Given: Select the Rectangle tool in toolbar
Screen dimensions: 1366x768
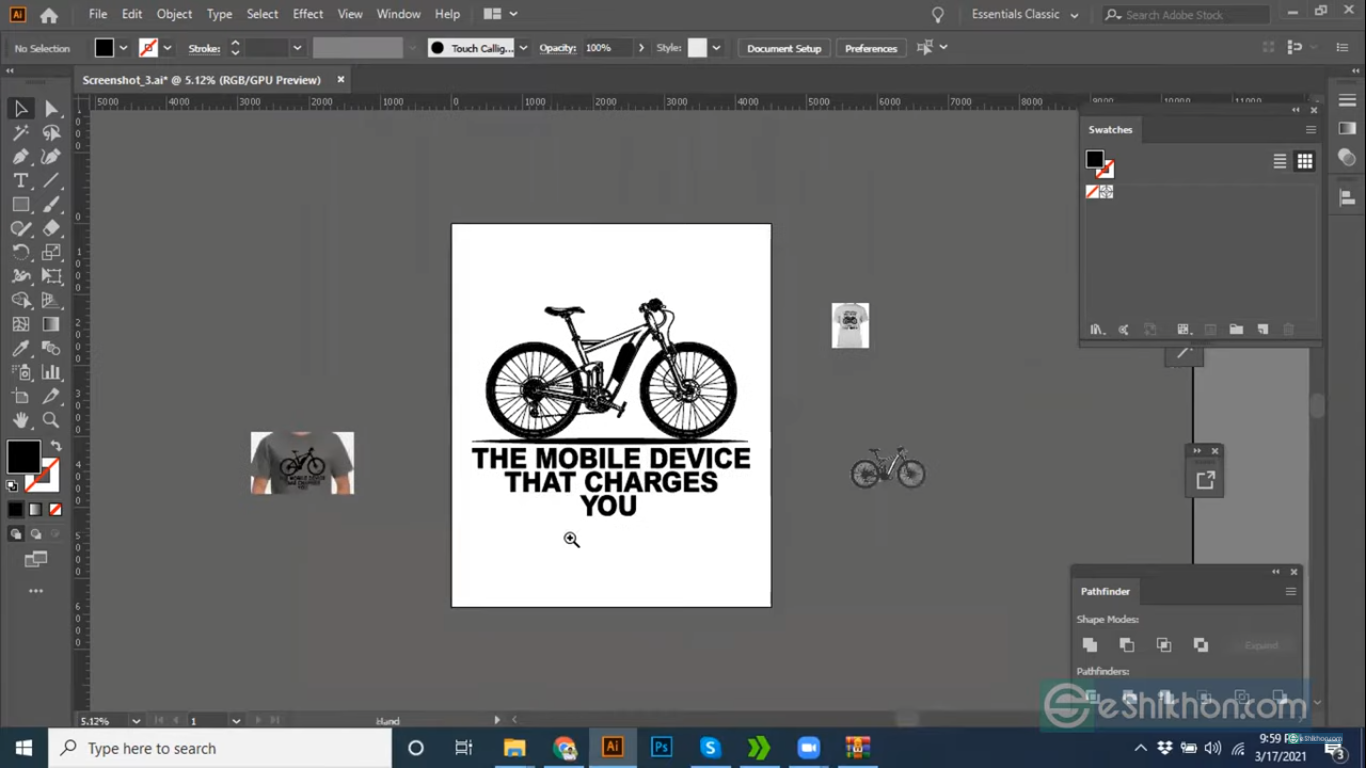Looking at the screenshot, I should point(20,204).
